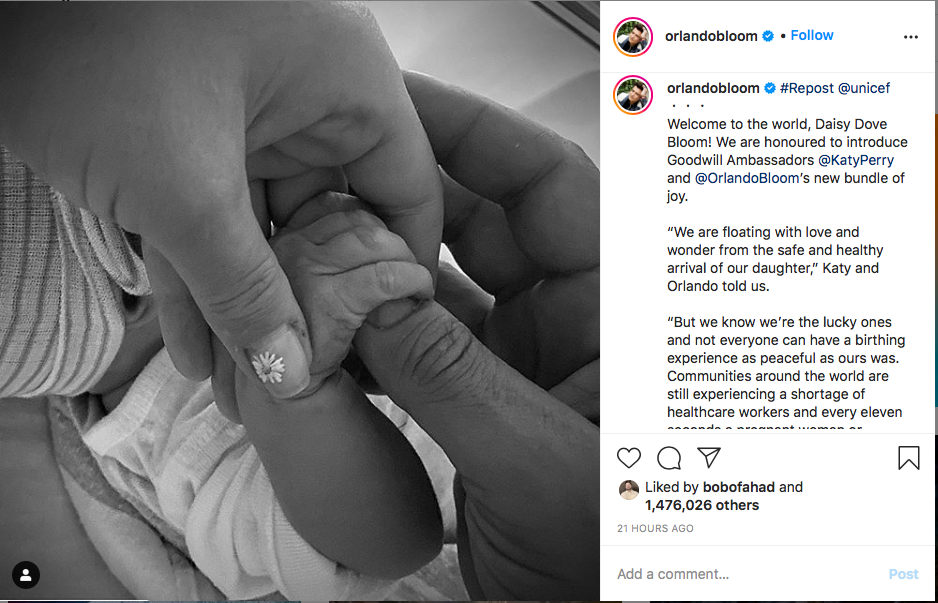Open bobofahad's small profile avatar
Image resolution: width=938 pixels, height=603 pixels.
(x=629, y=489)
